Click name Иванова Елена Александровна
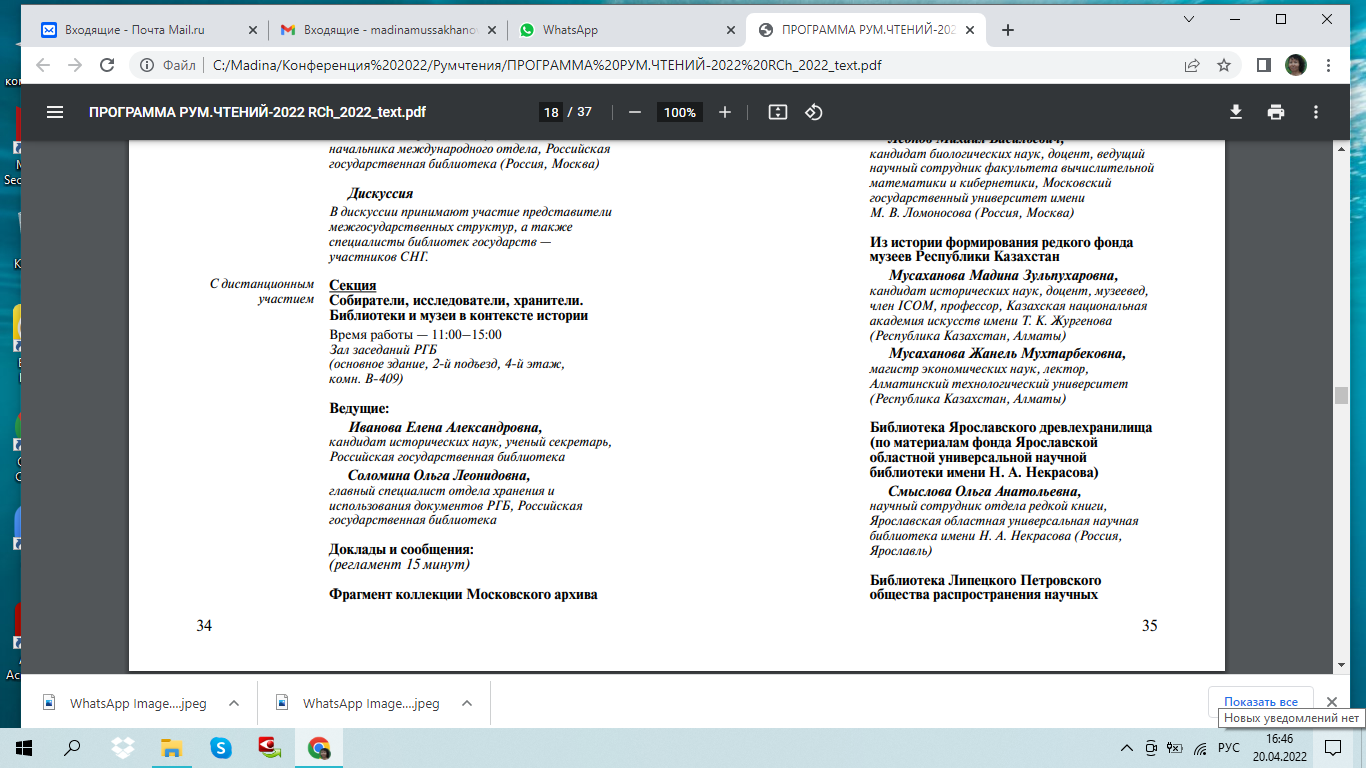Image resolution: width=1366 pixels, height=768 pixels. [445, 427]
